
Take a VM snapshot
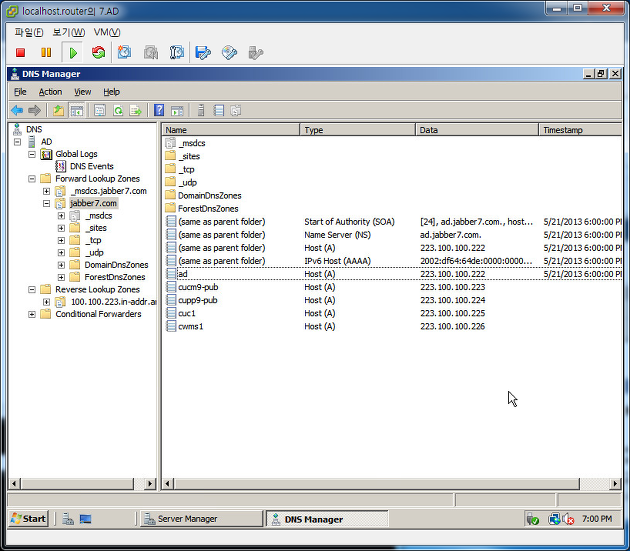[x=124, y=53]
